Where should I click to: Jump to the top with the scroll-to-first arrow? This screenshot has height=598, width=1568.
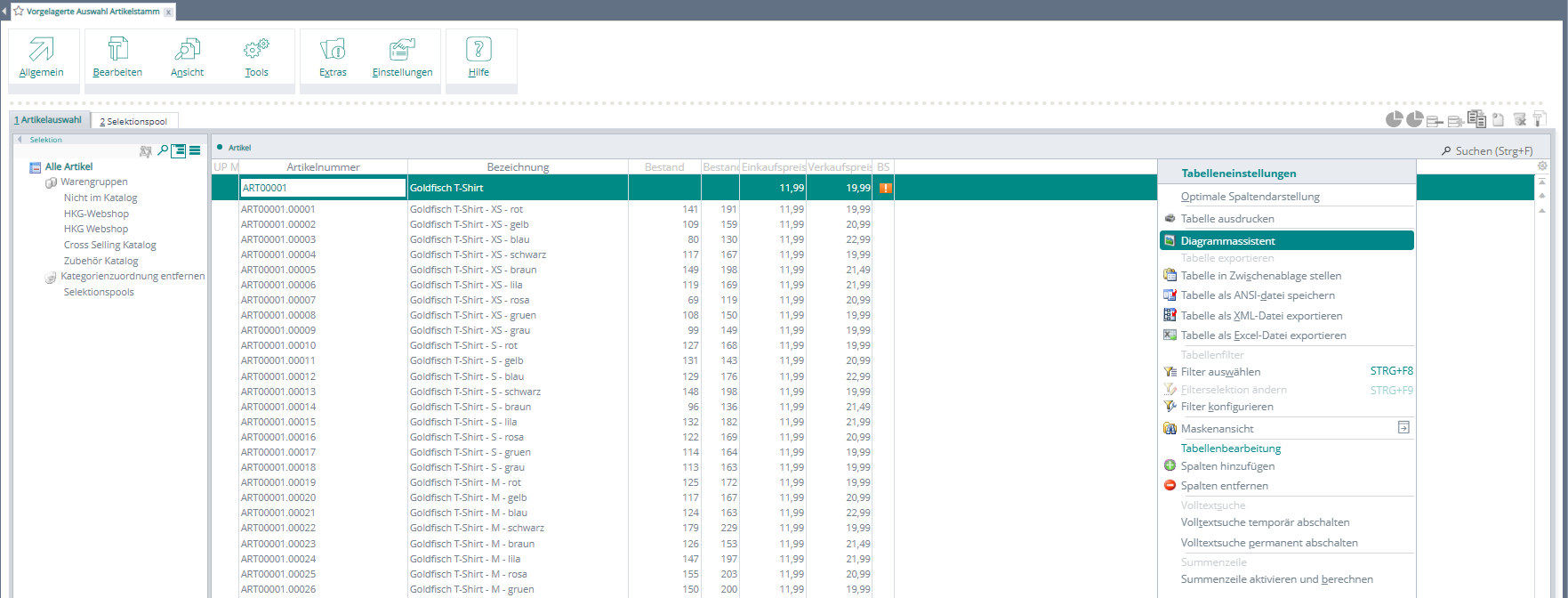pos(1542,181)
